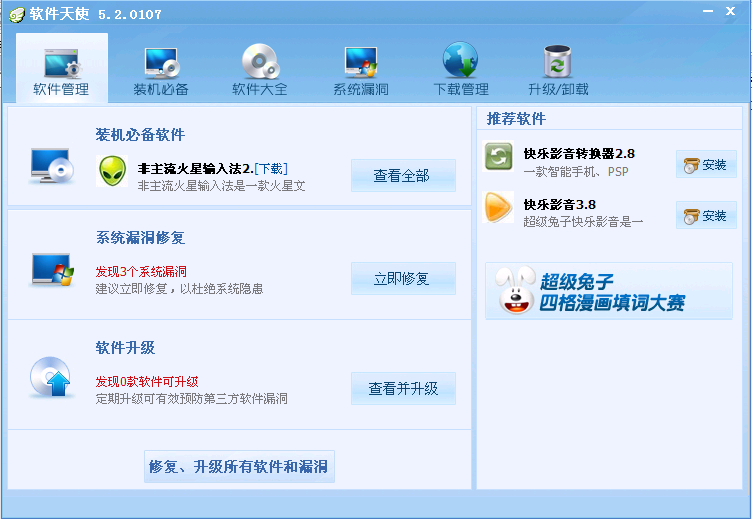Switch to the 下载管理 tab label
The image size is (752, 519).
461,89
